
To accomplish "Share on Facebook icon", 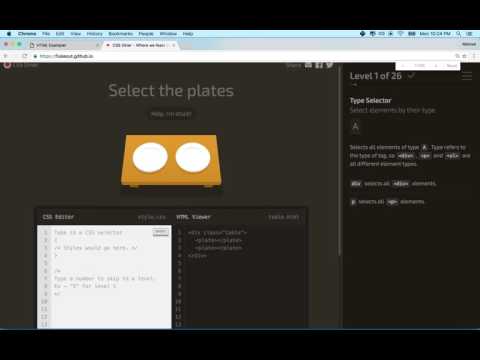I will (319, 65).
